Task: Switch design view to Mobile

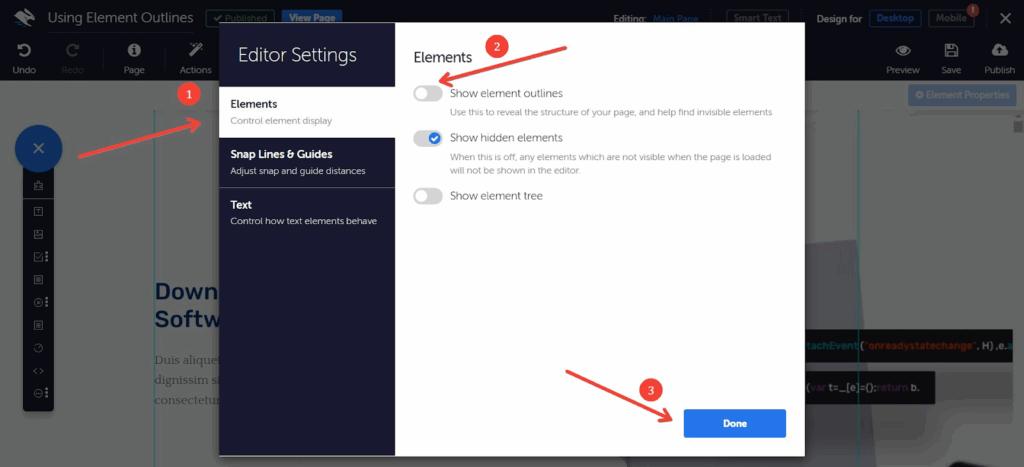Action: coord(951,18)
